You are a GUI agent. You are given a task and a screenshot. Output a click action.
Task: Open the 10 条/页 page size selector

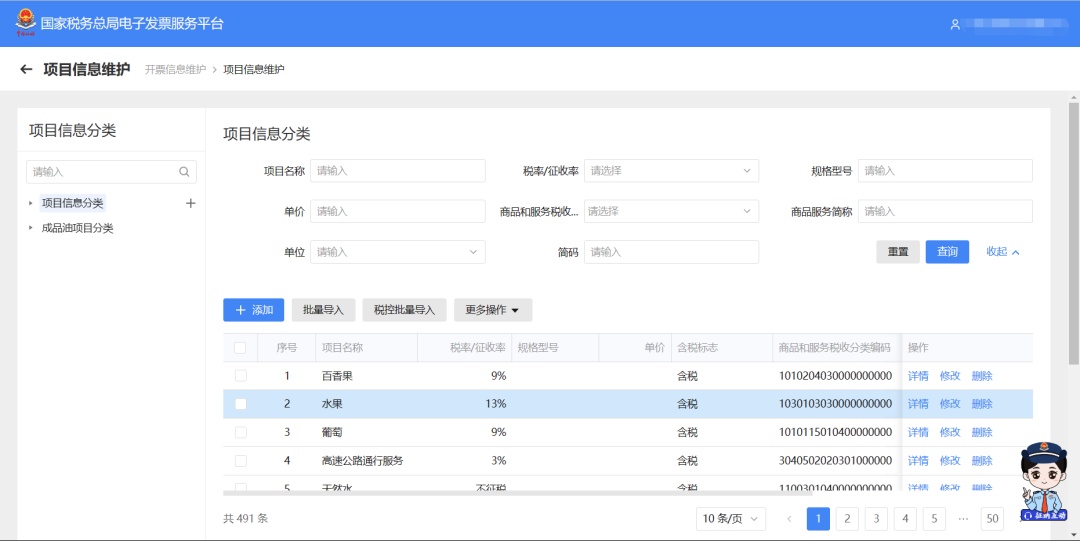pyautogui.click(x=731, y=518)
